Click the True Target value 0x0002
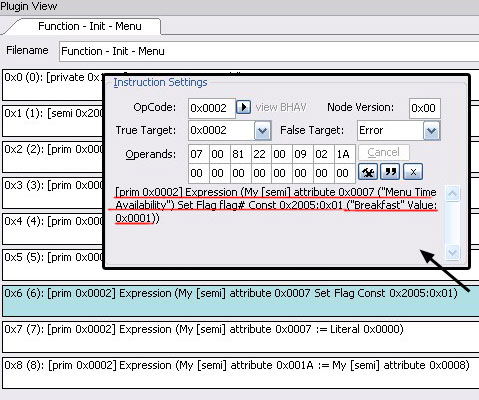The height and width of the screenshot is (400, 479). point(221,130)
